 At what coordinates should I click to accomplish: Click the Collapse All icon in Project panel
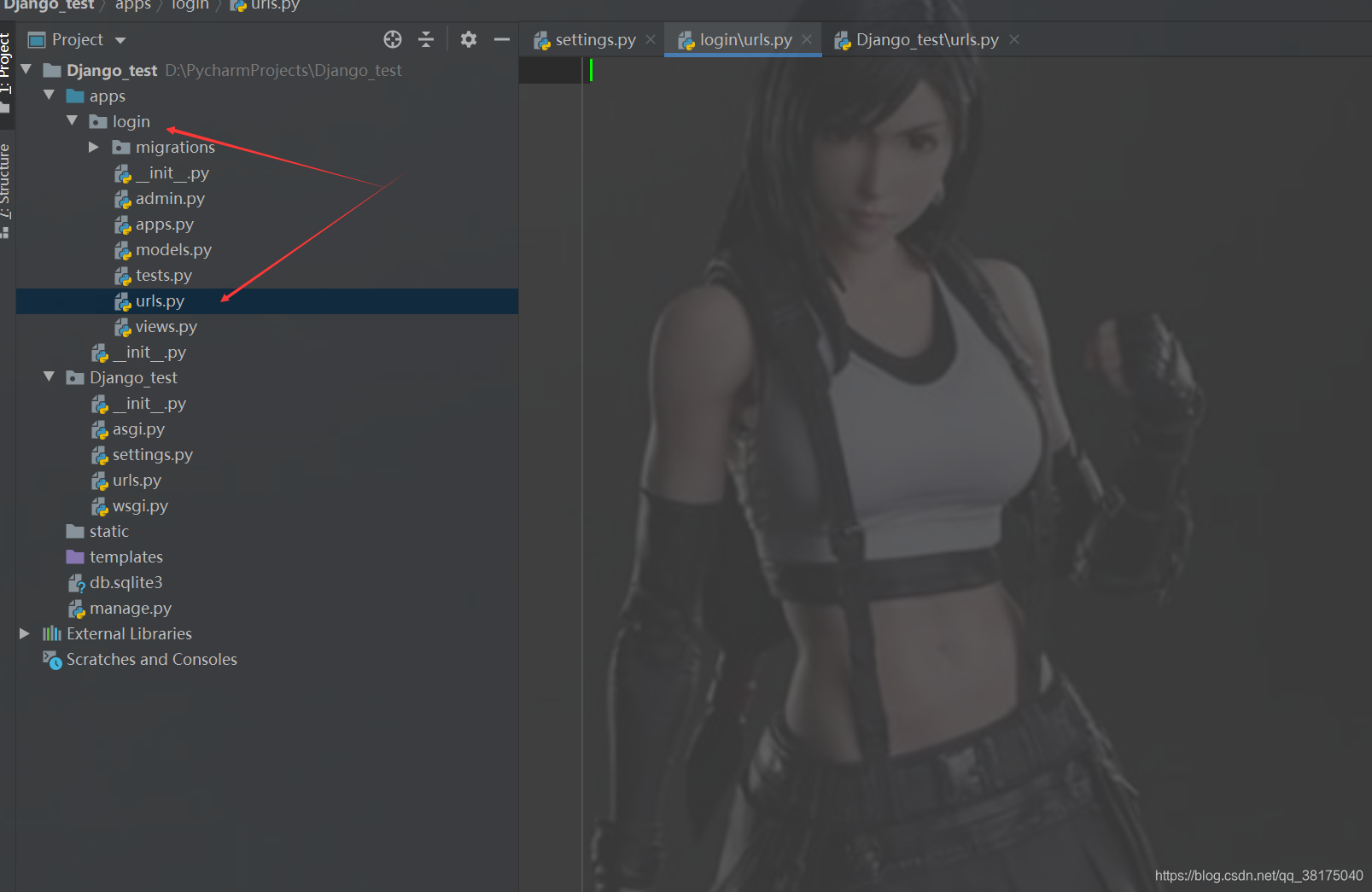pos(426,39)
